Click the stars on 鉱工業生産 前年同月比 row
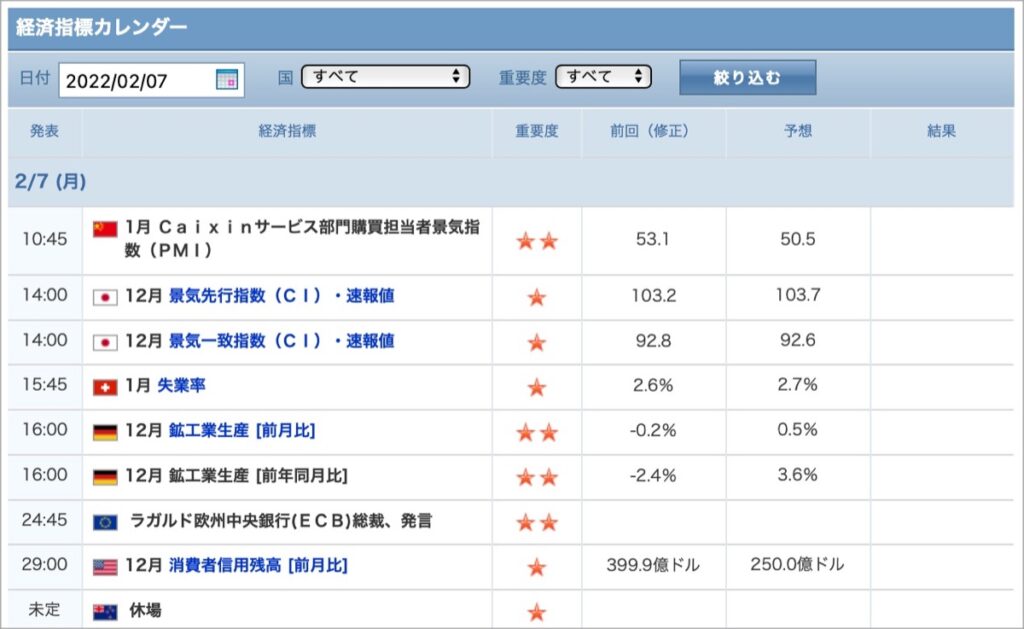Screen dimensions: 1024x629 [537, 477]
